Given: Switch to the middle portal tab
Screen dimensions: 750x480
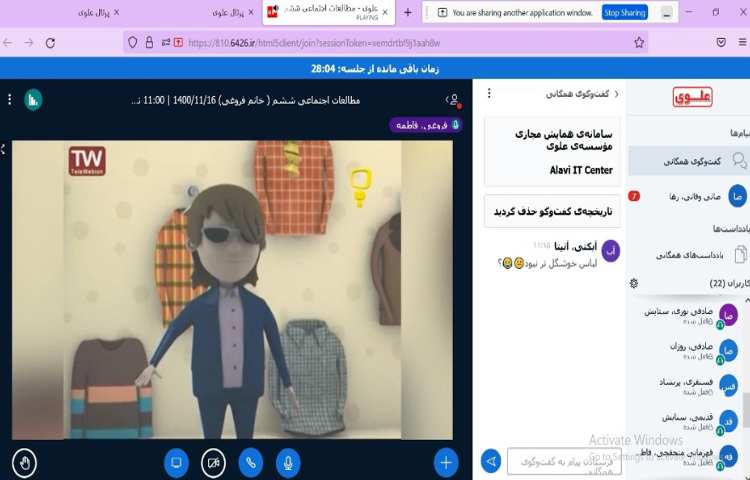Looking at the screenshot, I should [228, 13].
